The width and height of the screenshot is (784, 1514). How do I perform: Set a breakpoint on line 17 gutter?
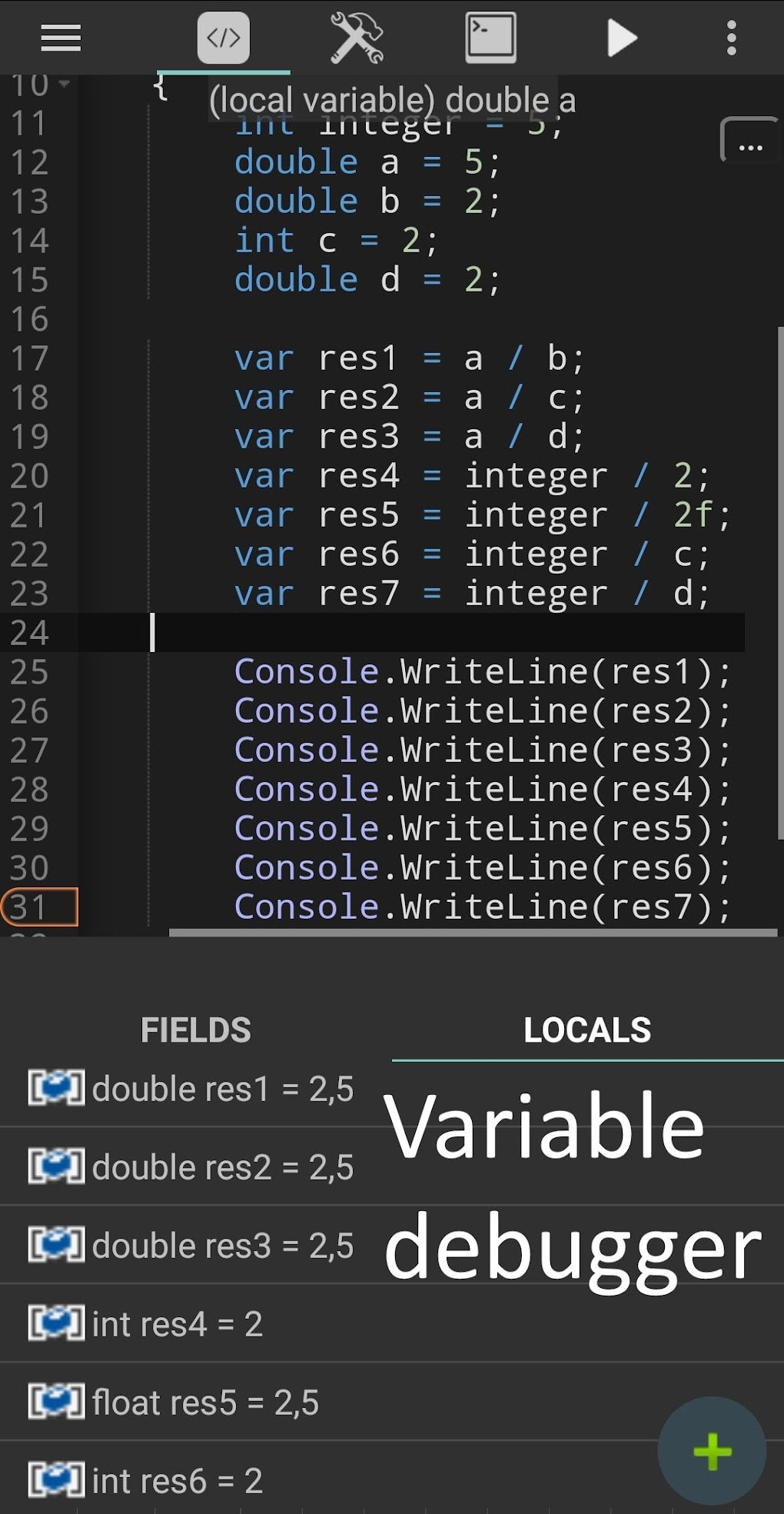[x=32, y=358]
